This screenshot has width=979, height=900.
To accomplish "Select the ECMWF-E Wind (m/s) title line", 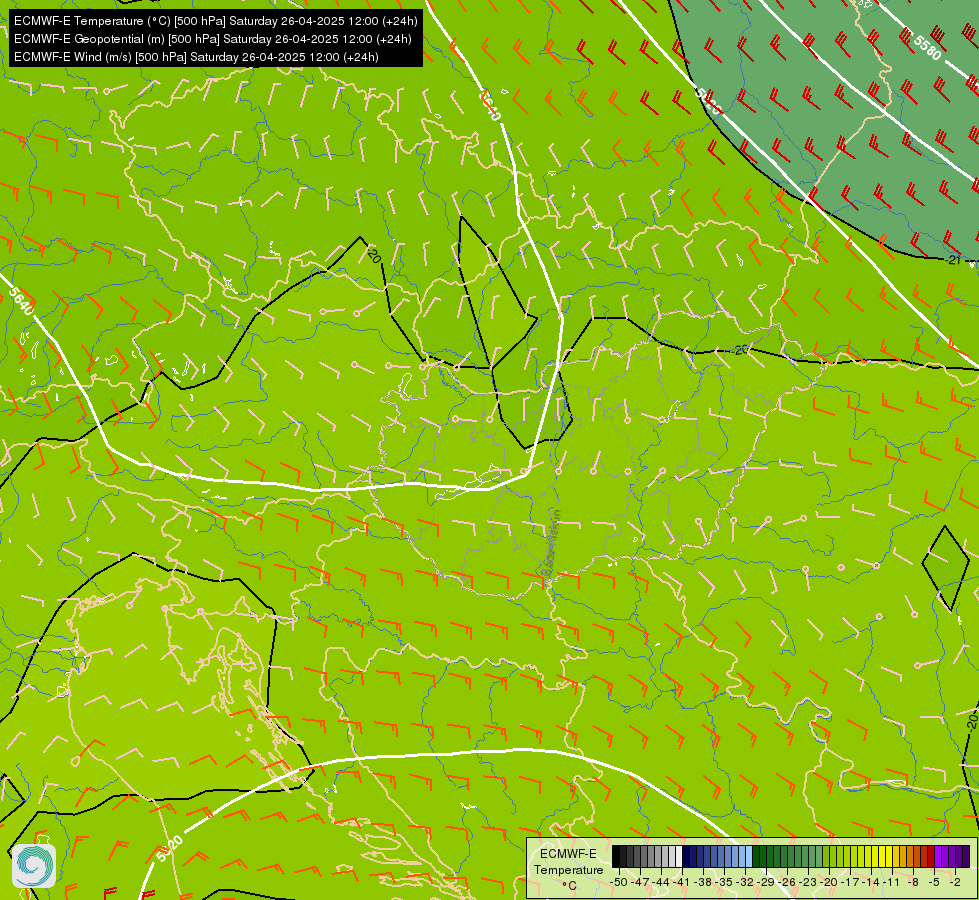I will [x=196, y=57].
